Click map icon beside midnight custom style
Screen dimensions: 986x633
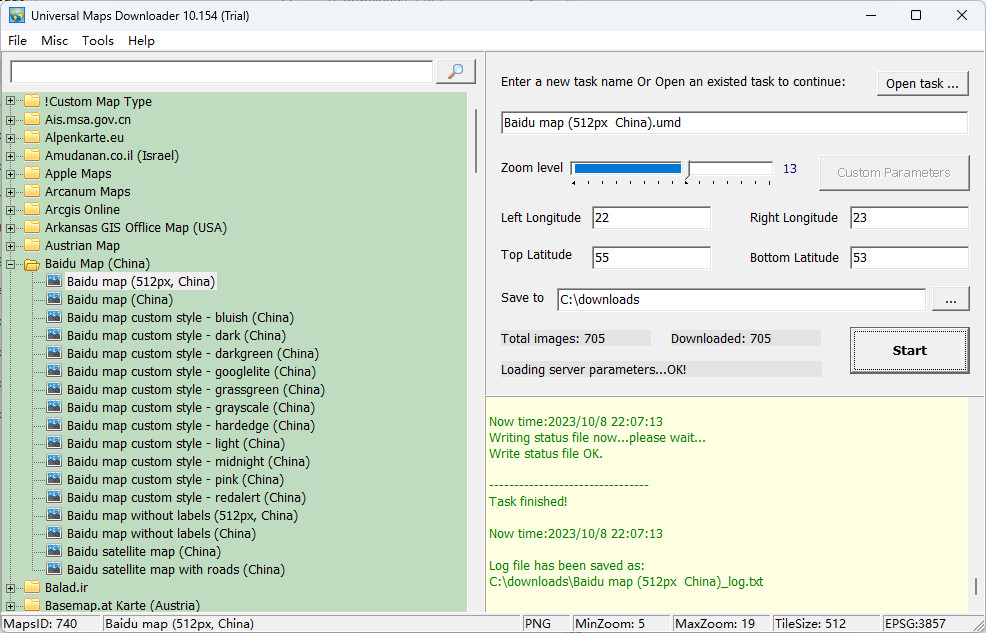tap(55, 461)
